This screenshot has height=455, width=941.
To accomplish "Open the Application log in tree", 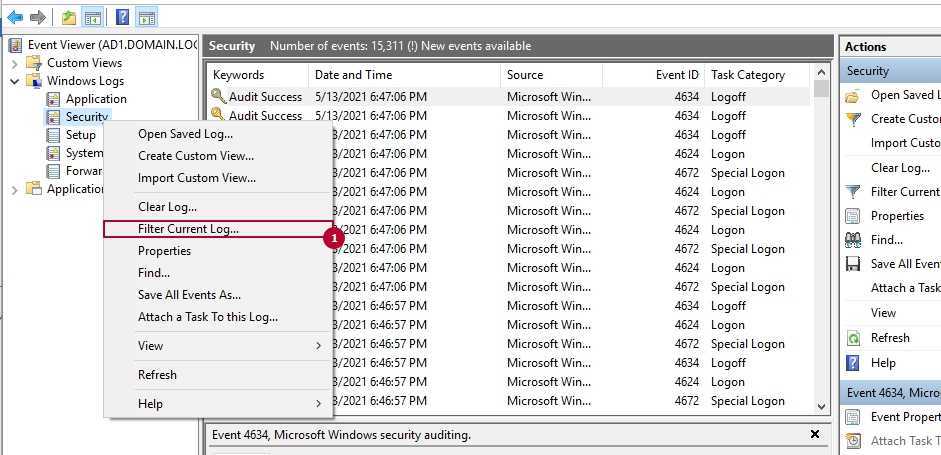I will click(95, 99).
